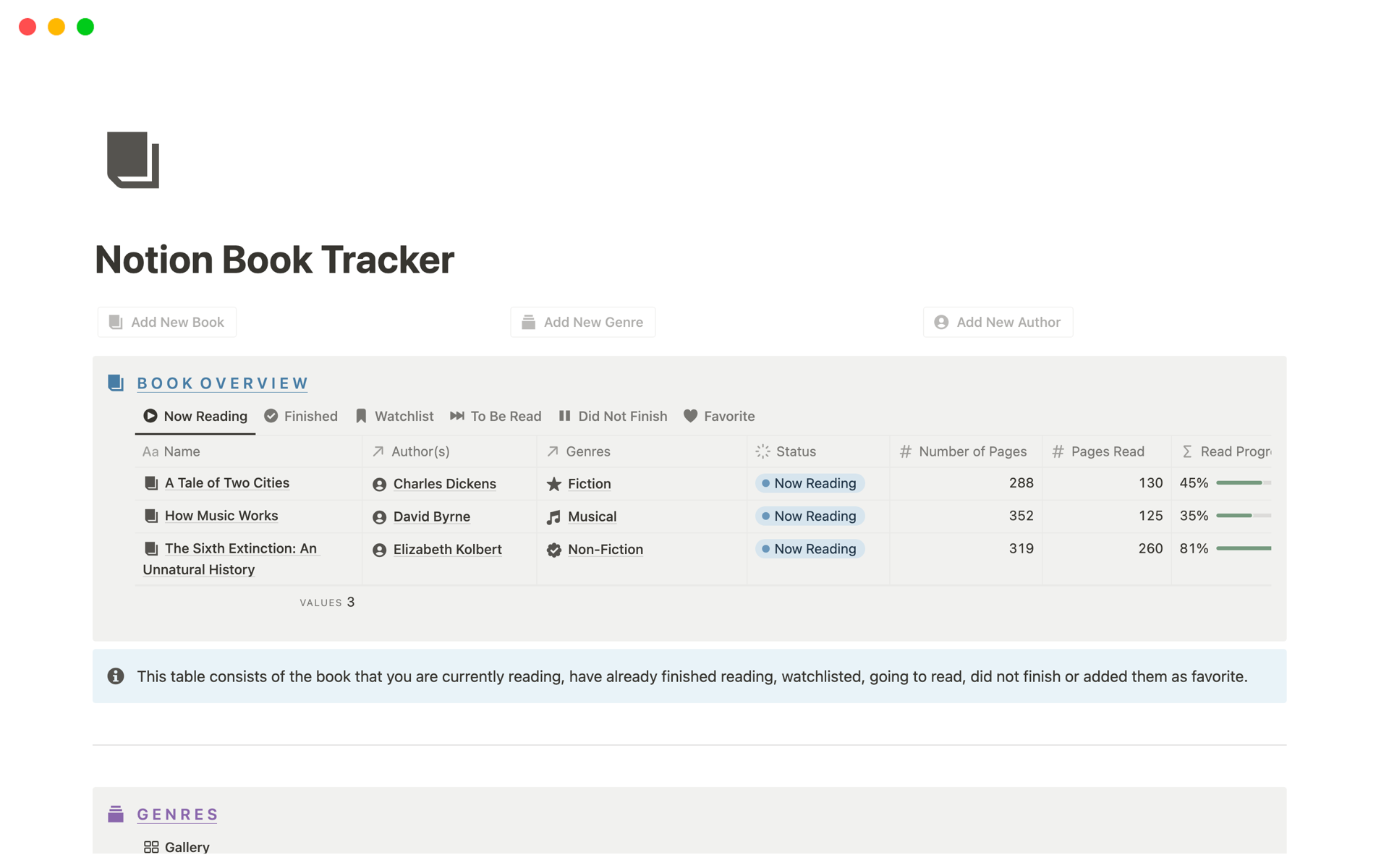Select the Did Not Finish tab
Image resolution: width=1389 pixels, height=868 pixels.
point(613,416)
